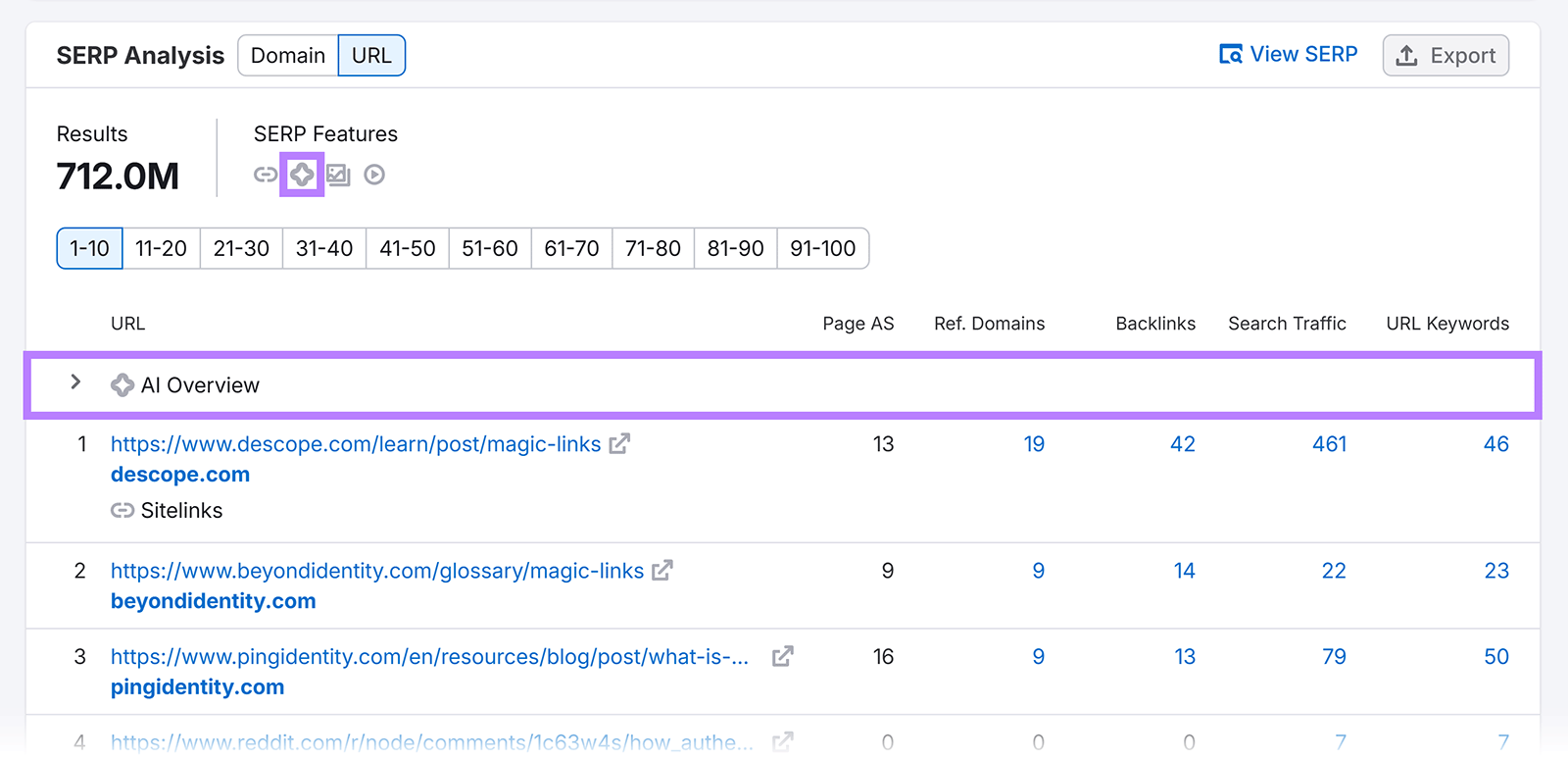Click the AI Overview SERP feature icon
This screenshot has width=1568, height=760.
pyautogui.click(x=302, y=175)
